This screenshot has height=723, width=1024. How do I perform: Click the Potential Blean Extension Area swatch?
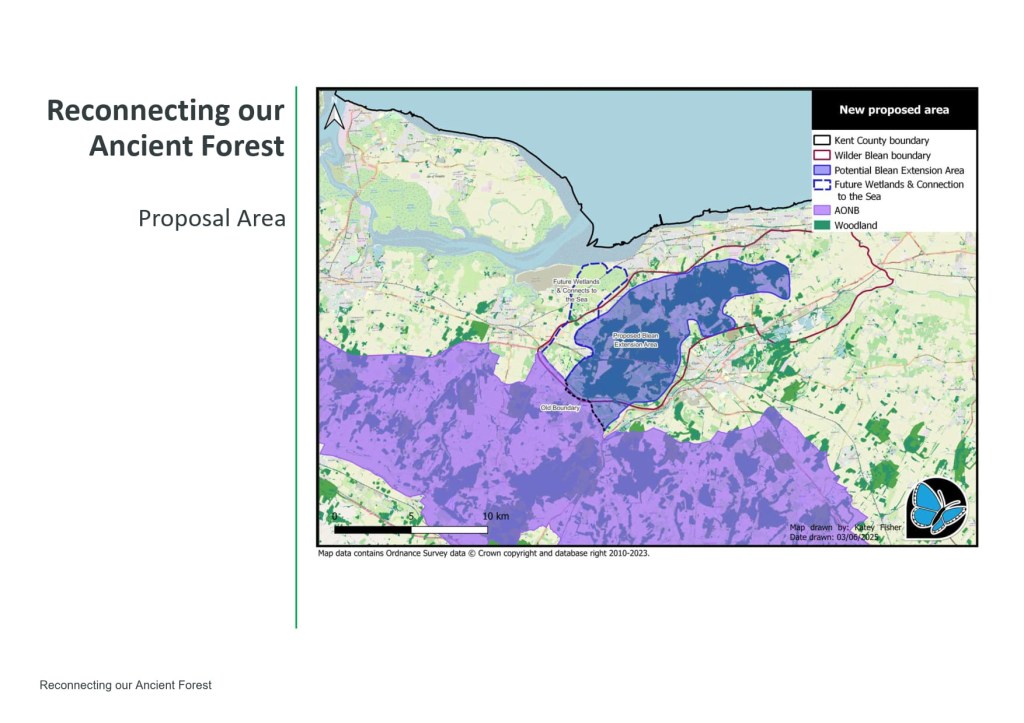(822, 170)
